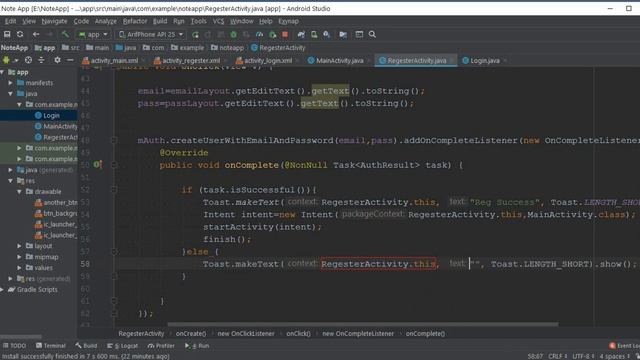The image size is (640, 360).
Task: Open the VCS menu
Action: pos(218,21)
